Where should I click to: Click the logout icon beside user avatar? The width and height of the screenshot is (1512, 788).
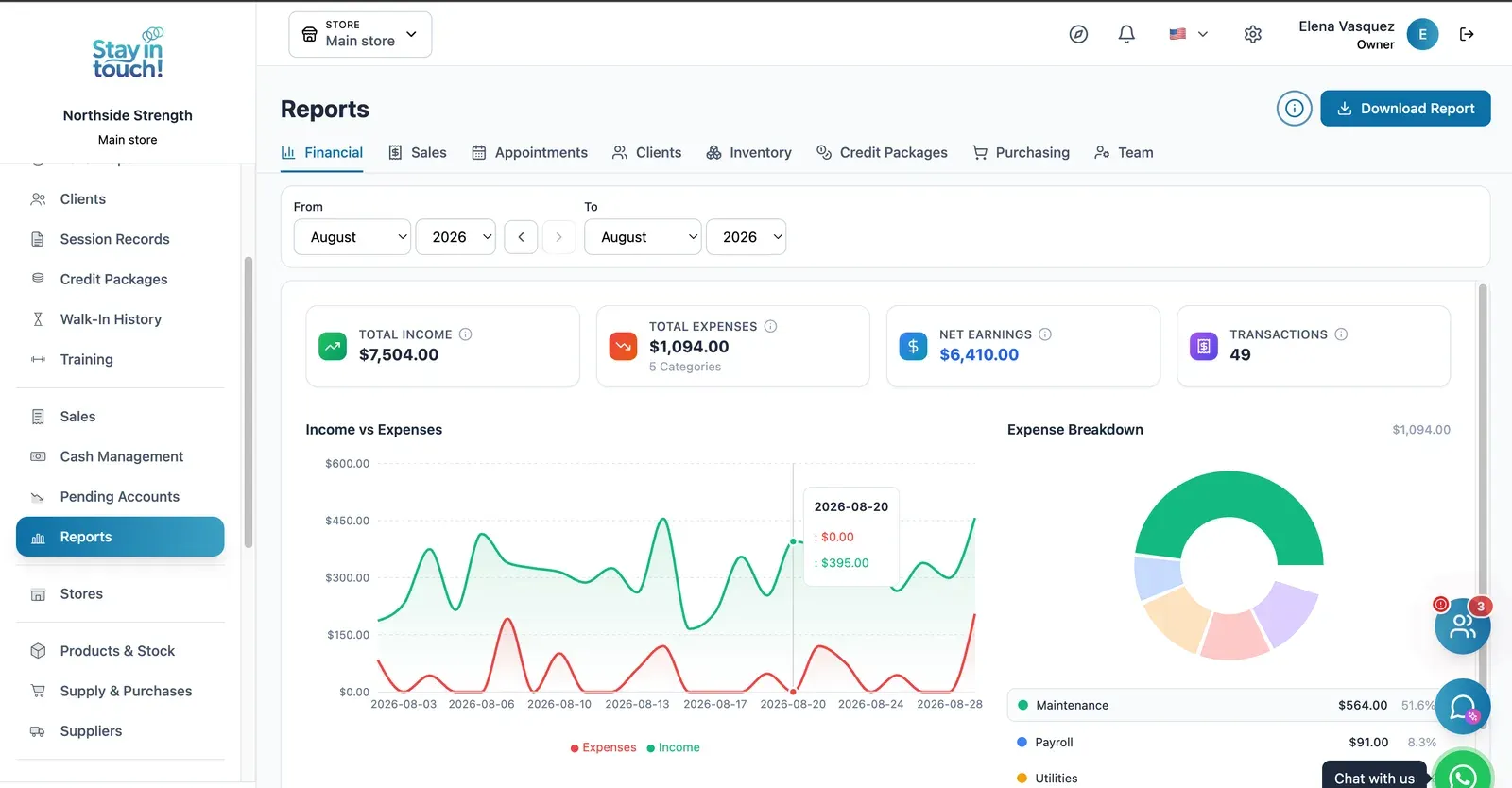[1467, 34]
